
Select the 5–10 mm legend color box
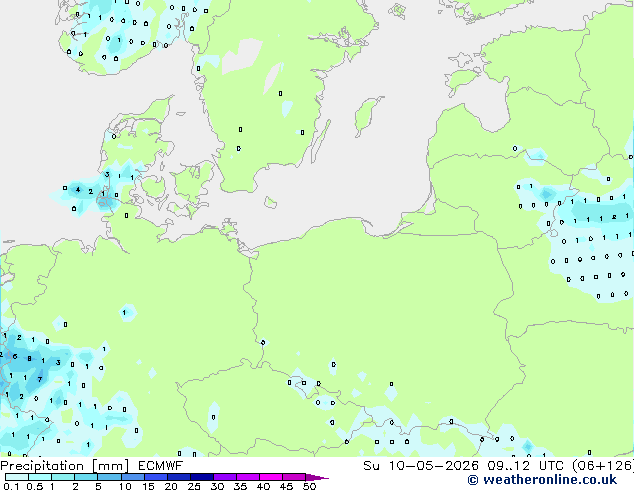click(x=109, y=477)
